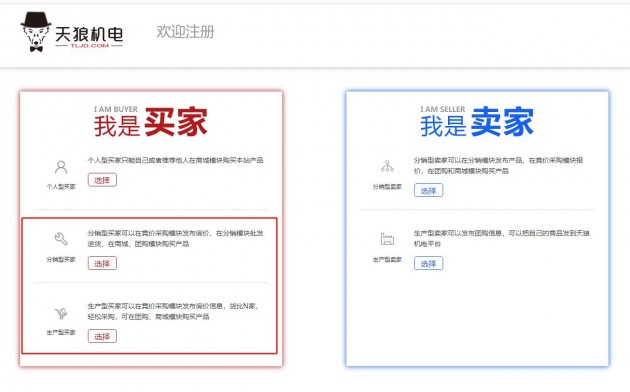Click the TLJD.COM text under logo
The height and width of the screenshot is (392, 630).
(90, 46)
